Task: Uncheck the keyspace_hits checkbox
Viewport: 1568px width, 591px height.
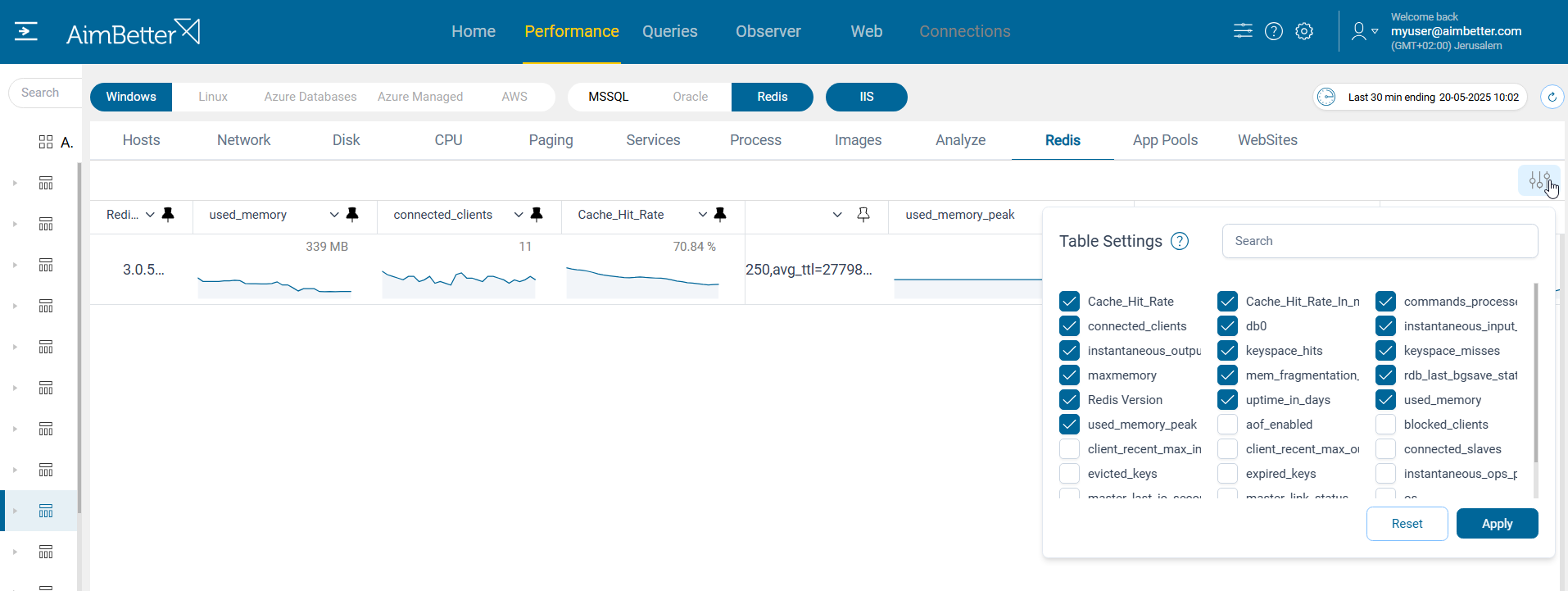Action: tap(1227, 351)
